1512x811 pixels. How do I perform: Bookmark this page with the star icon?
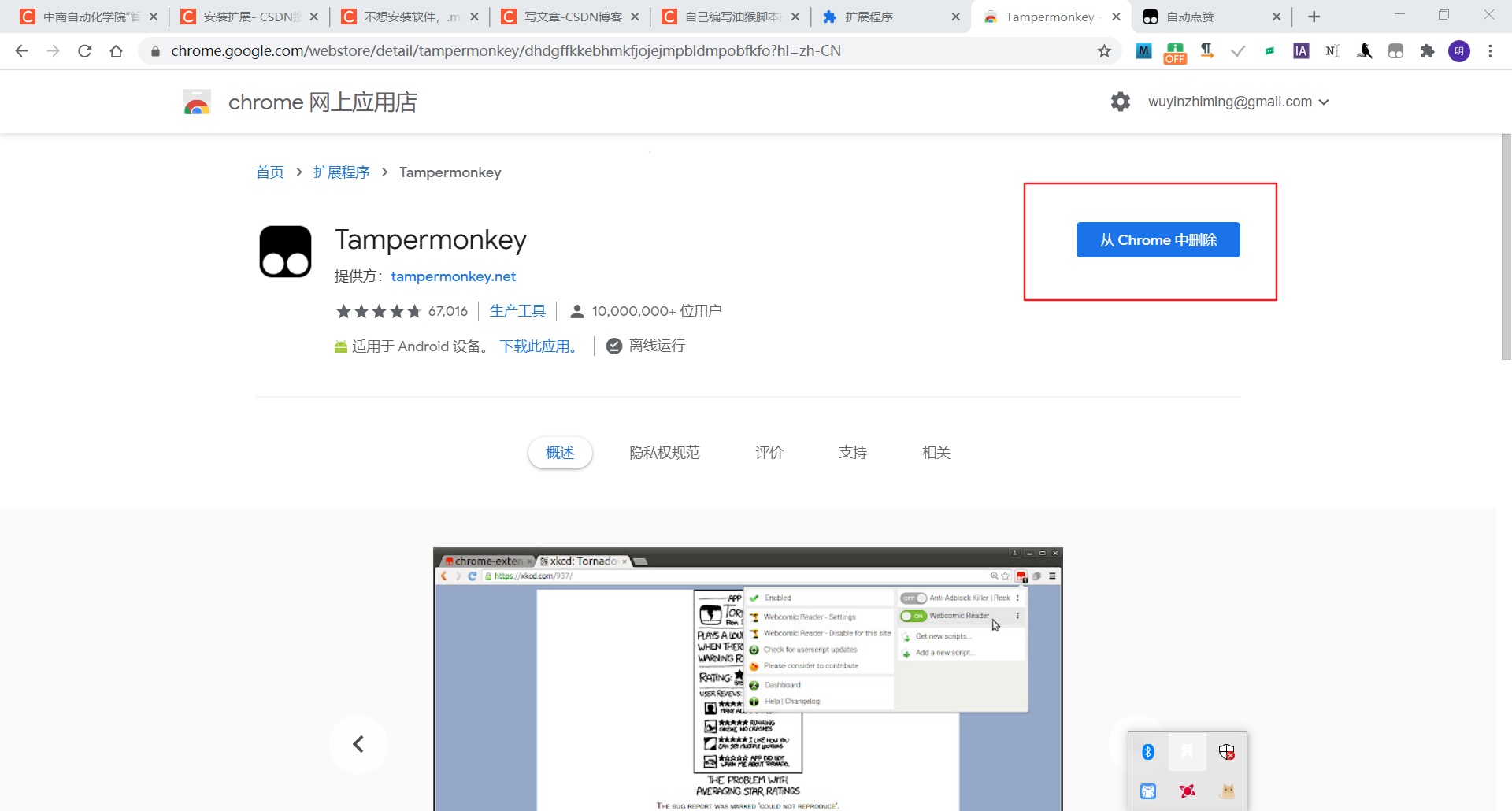pos(1105,51)
